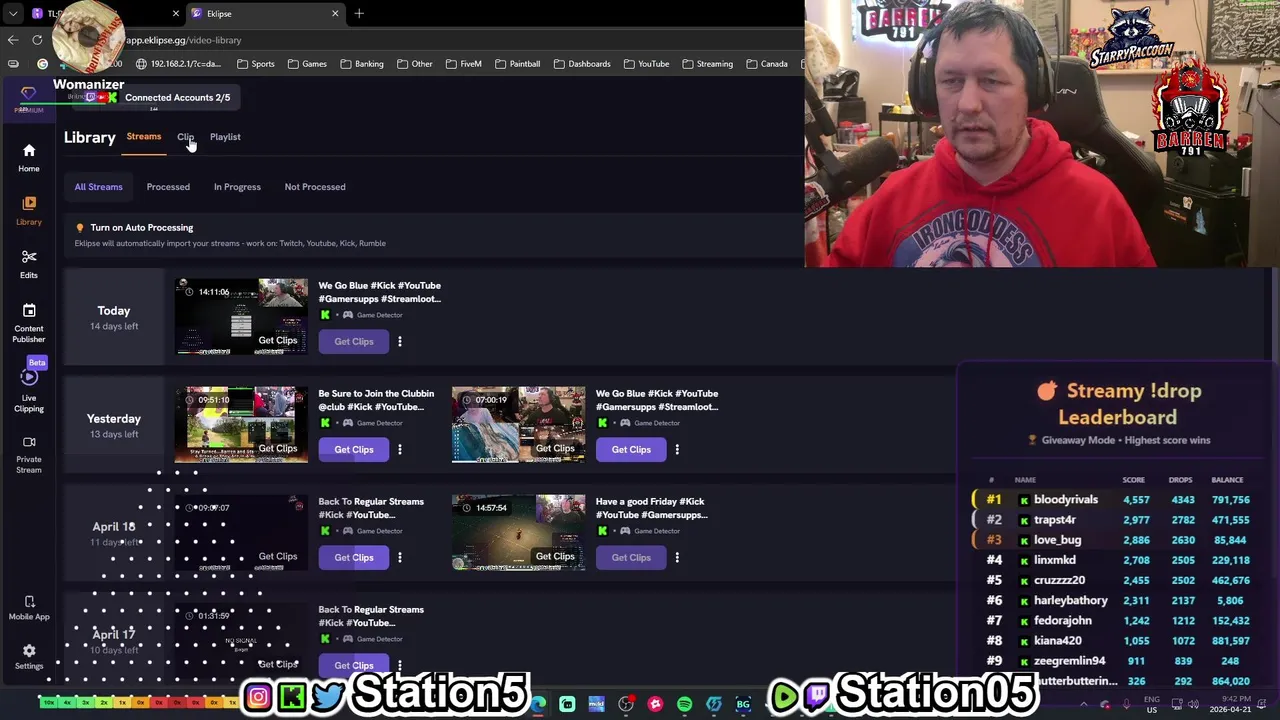Image resolution: width=1280 pixels, height=720 pixels.
Task: Click Get Clips for Yesterday's We Go Blue stream
Action: coord(631,450)
